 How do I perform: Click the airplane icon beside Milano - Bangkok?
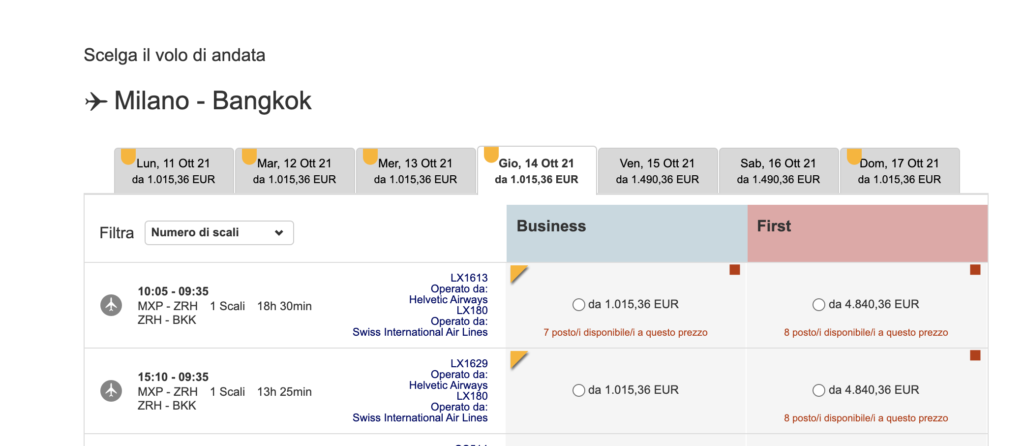(x=96, y=101)
